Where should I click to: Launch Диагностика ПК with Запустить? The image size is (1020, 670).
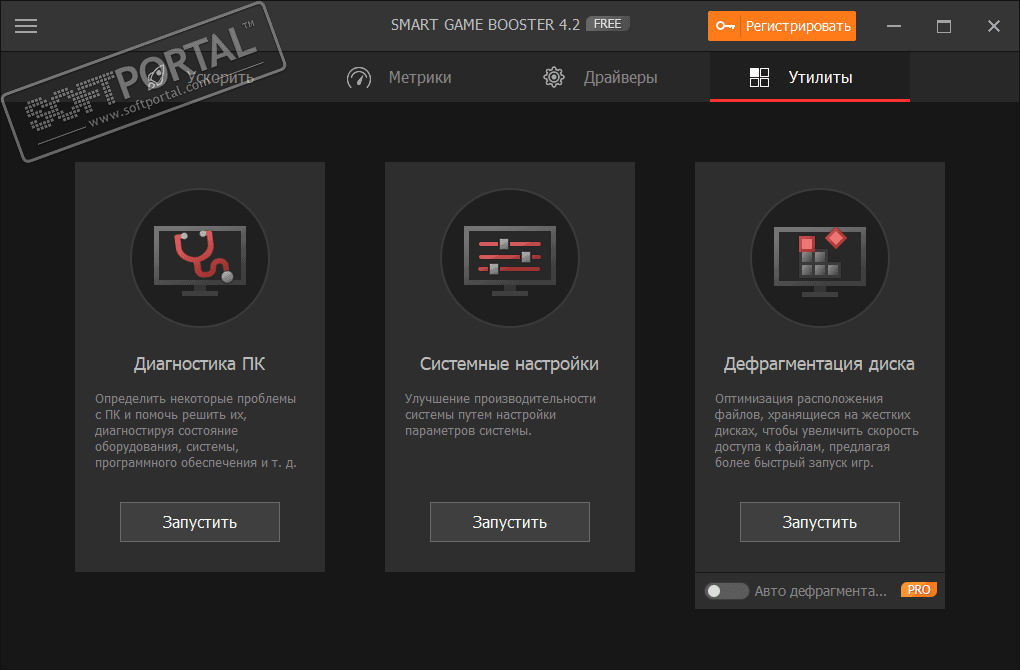(200, 522)
